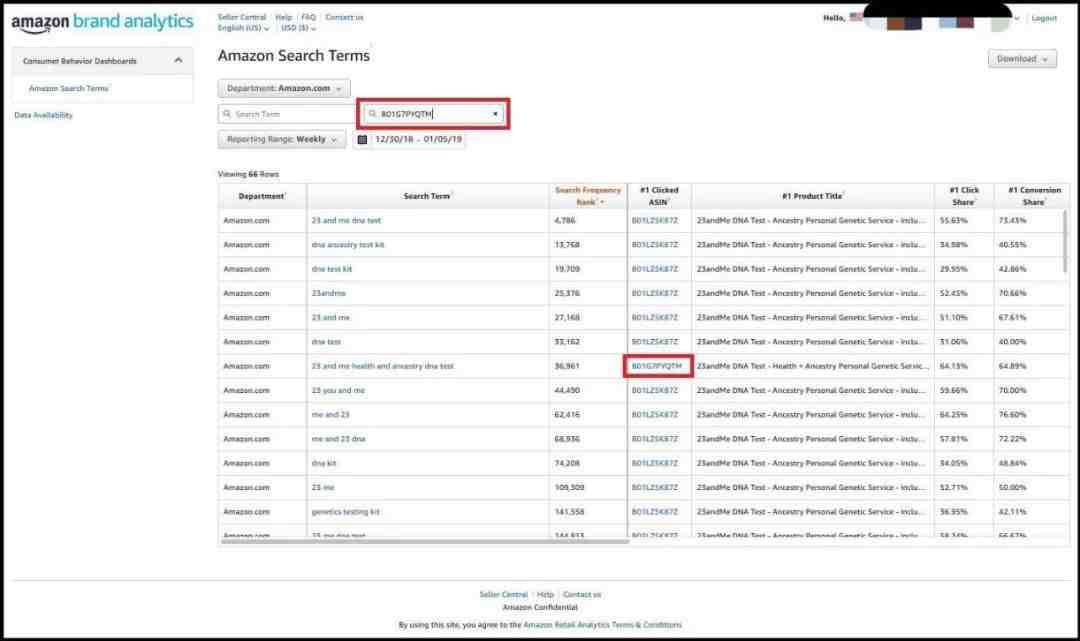Open search term 'genetics testing kit'
This screenshot has height=641, width=1080.
click(x=345, y=512)
